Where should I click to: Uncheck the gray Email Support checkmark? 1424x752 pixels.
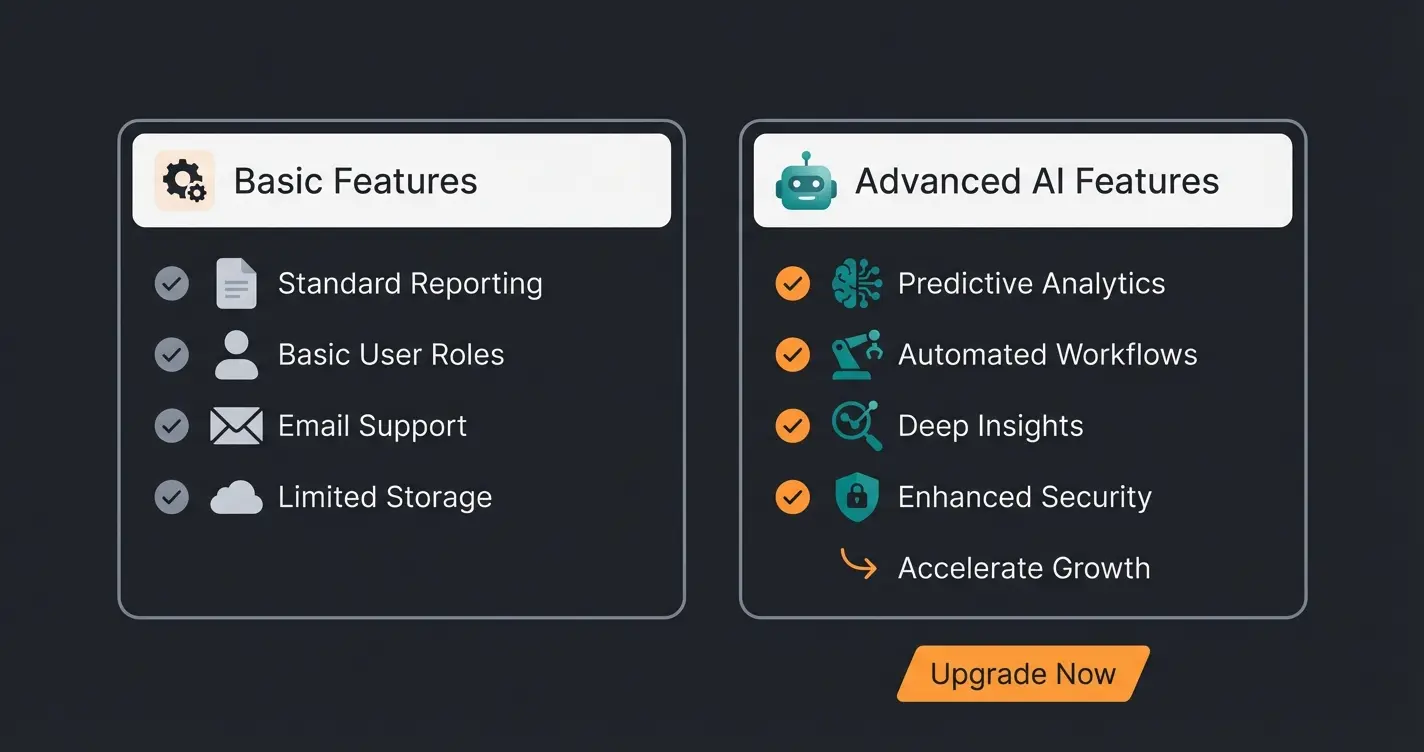(172, 426)
